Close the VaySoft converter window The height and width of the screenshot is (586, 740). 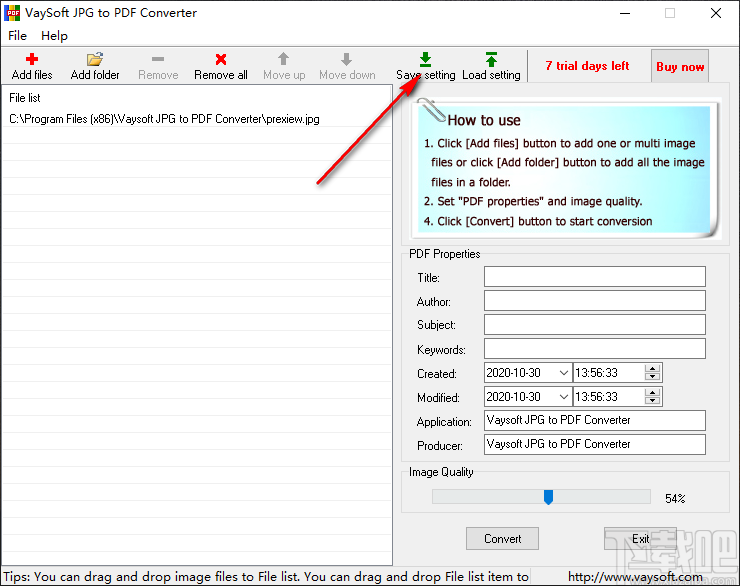(x=715, y=13)
